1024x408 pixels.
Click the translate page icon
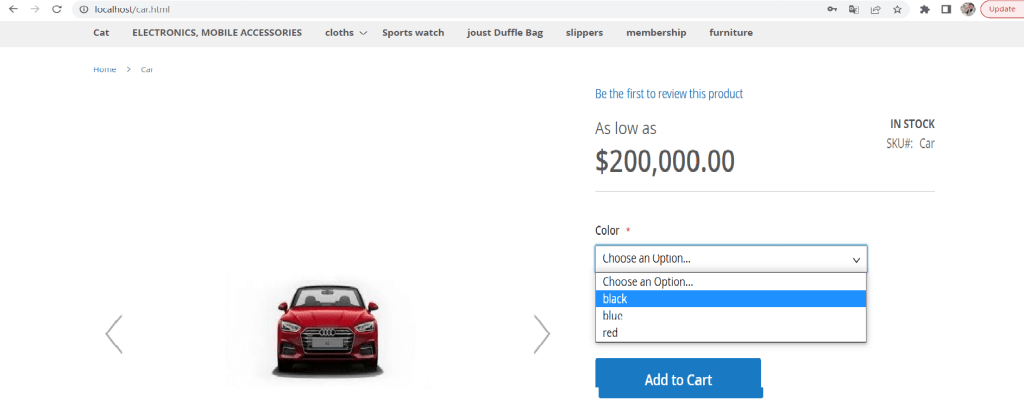(x=854, y=9)
